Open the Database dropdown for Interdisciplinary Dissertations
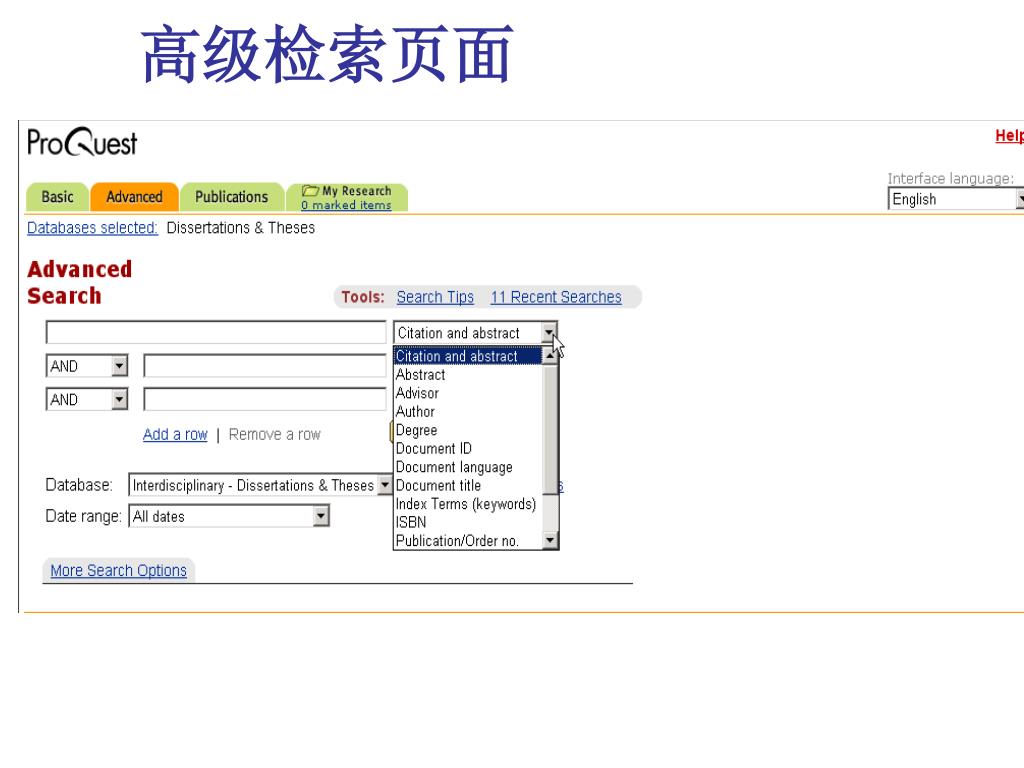 coord(261,485)
